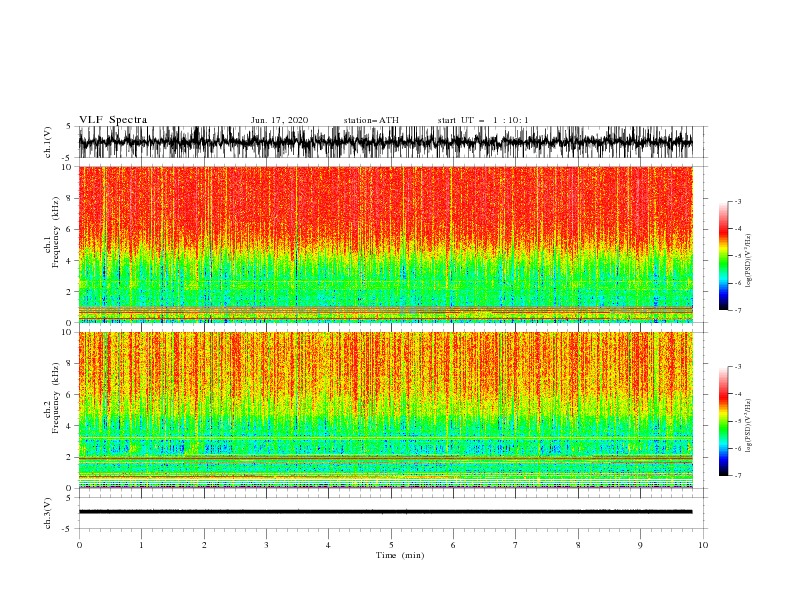Click the ch.1 spectrogram "4" kHz tick
The width and height of the screenshot is (792, 612).
coord(69,261)
